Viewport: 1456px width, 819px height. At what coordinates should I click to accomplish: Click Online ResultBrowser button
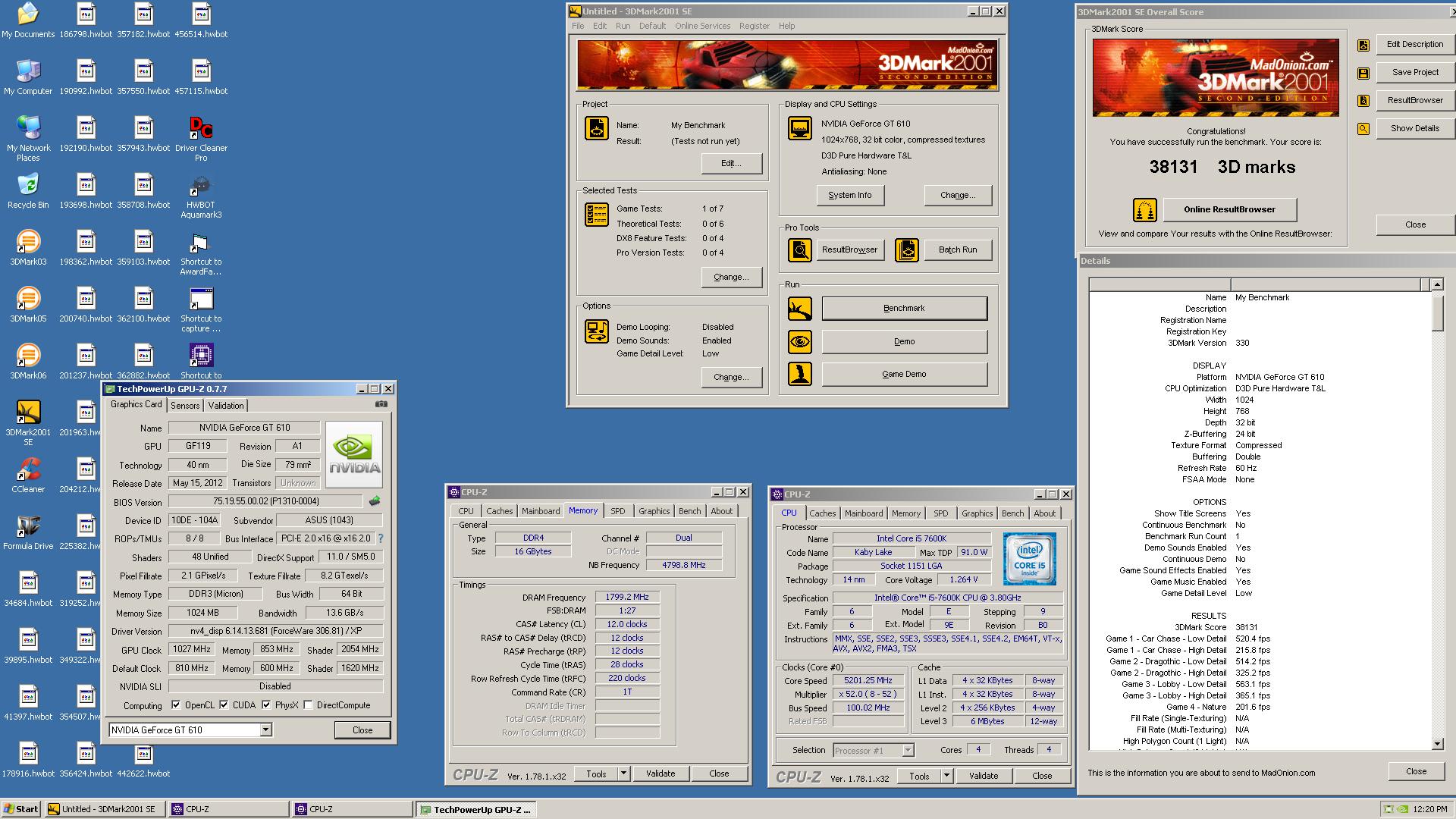point(1229,209)
